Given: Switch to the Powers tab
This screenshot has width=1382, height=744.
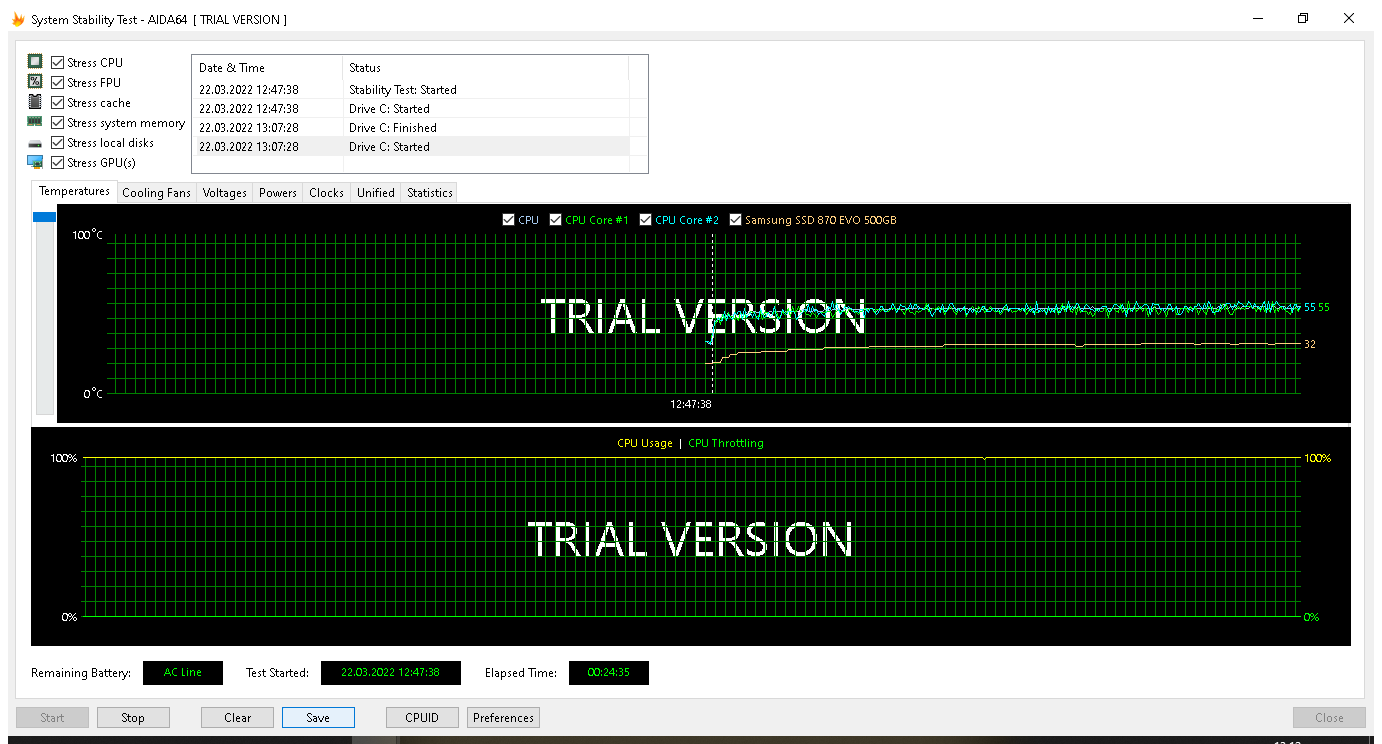Looking at the screenshot, I should pos(278,193).
